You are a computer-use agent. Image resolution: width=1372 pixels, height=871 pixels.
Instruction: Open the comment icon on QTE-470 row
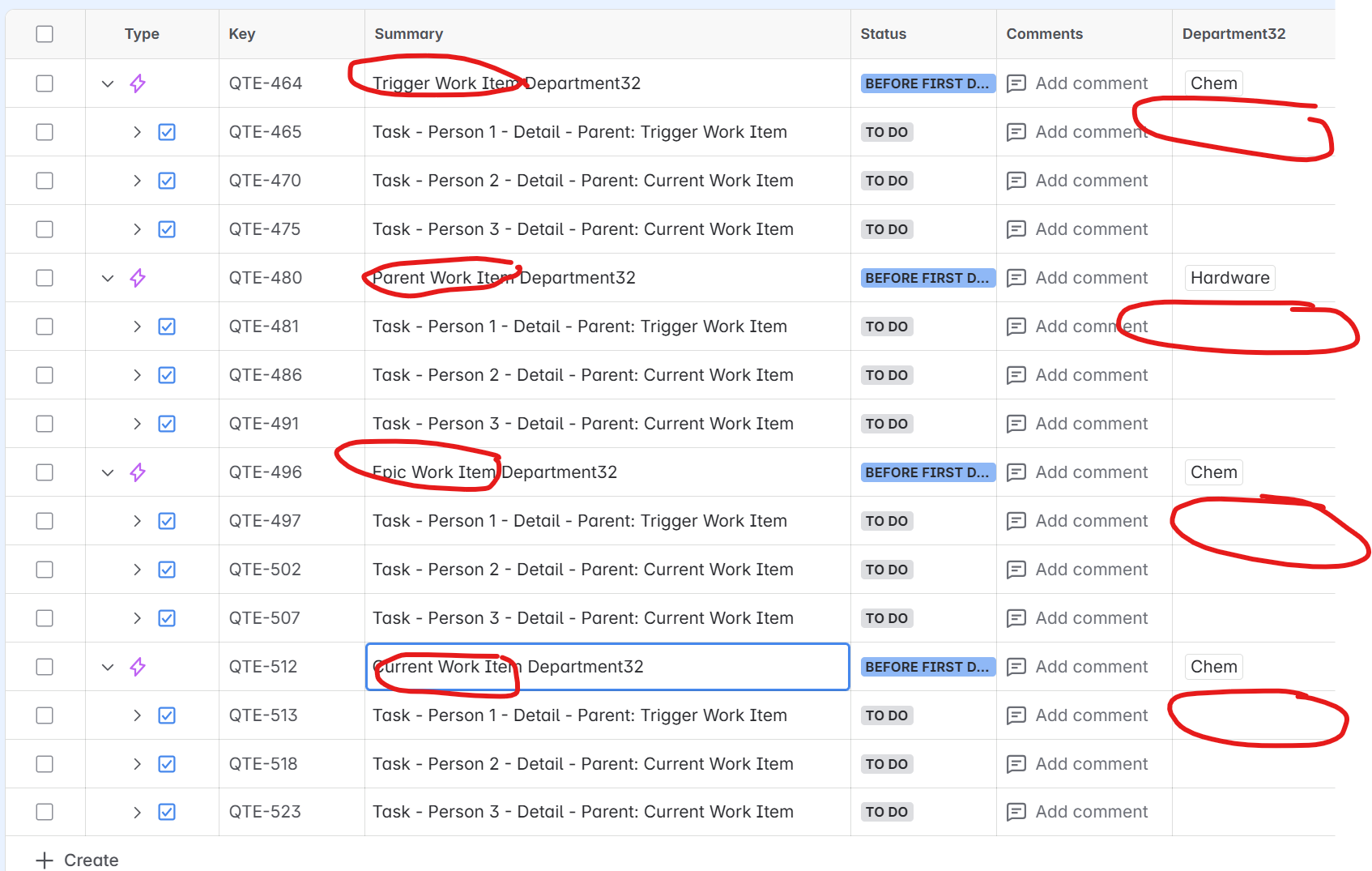pyautogui.click(x=1016, y=180)
